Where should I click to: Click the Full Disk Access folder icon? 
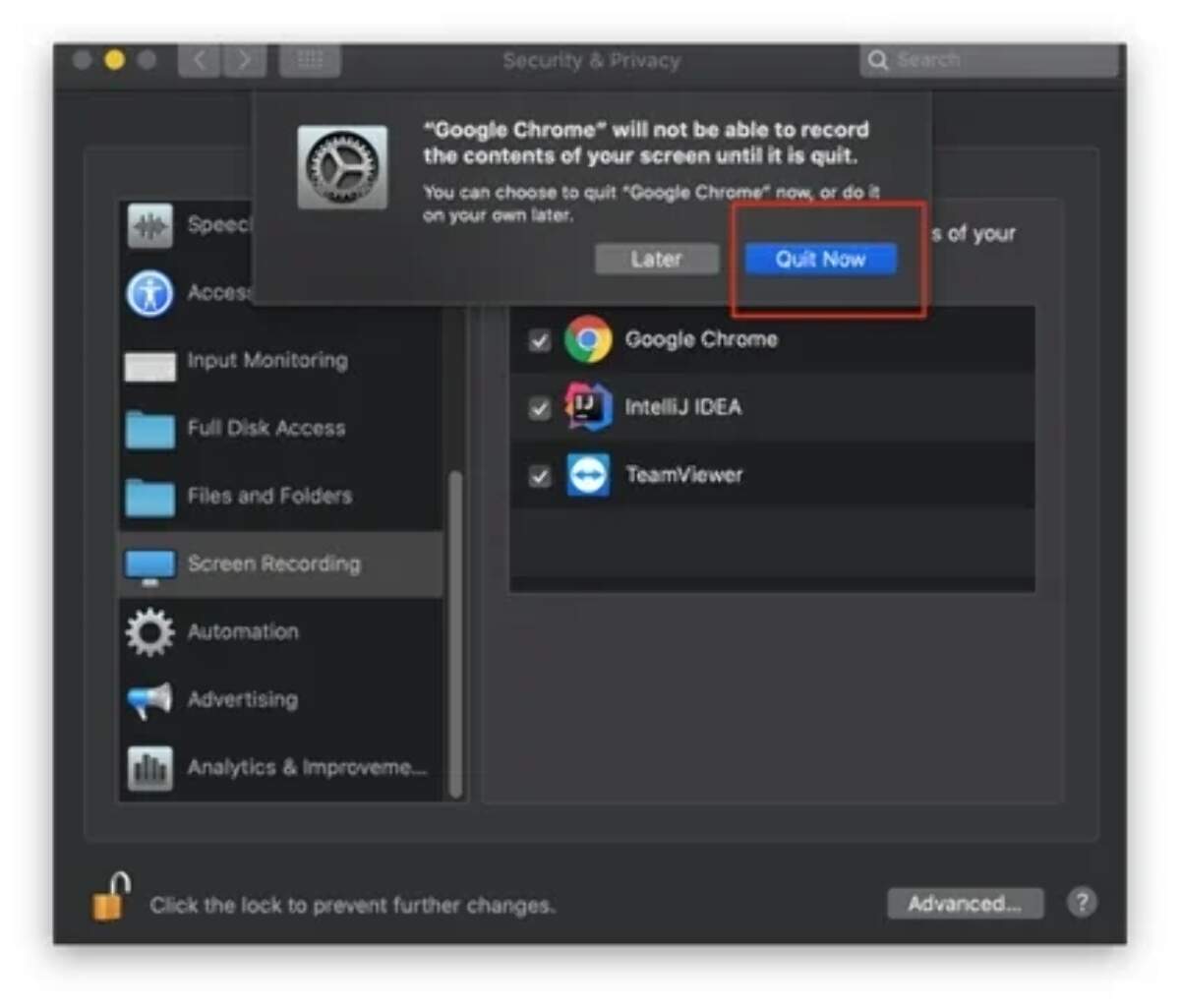click(x=149, y=430)
